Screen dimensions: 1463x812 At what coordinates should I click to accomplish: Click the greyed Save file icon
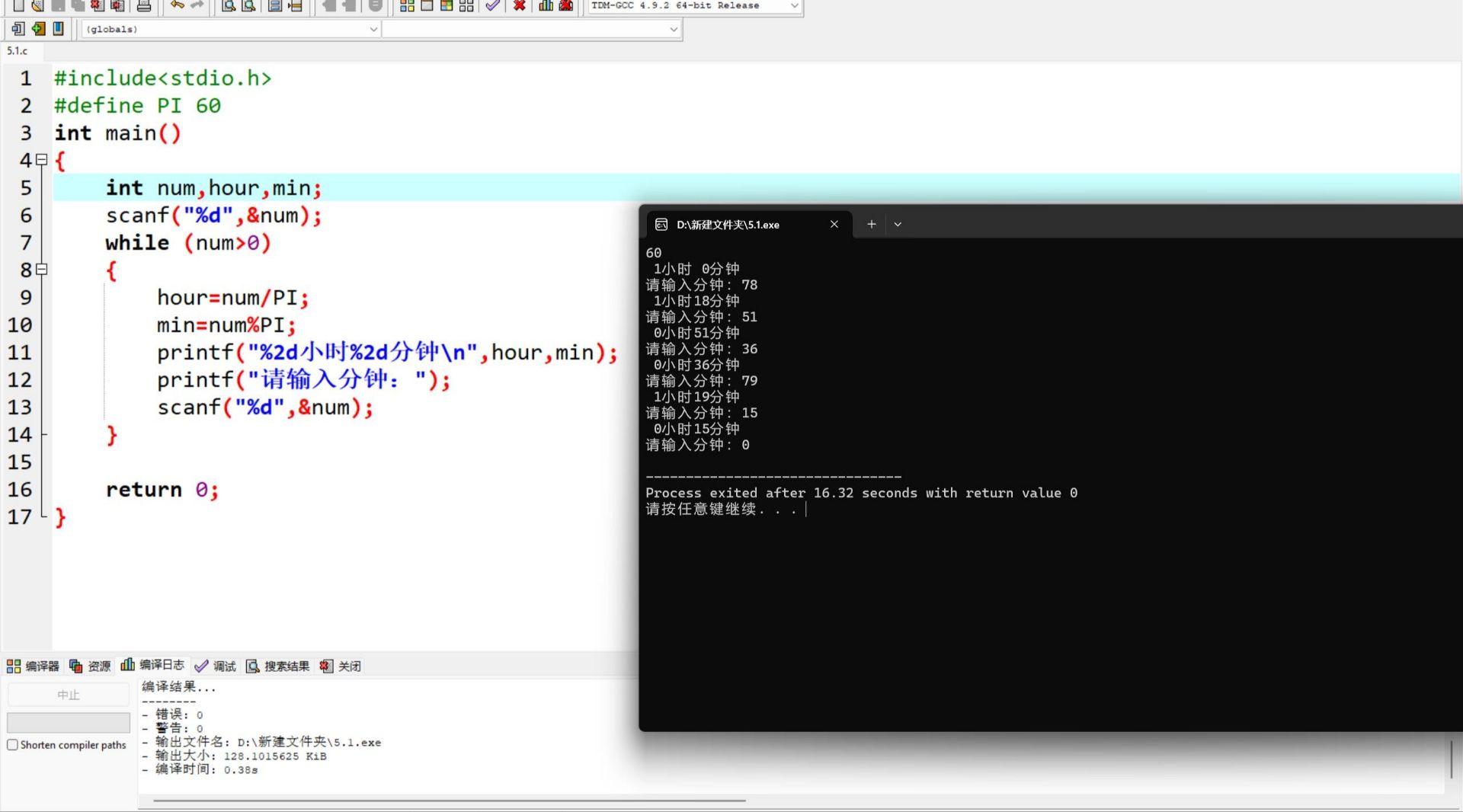(58, 5)
